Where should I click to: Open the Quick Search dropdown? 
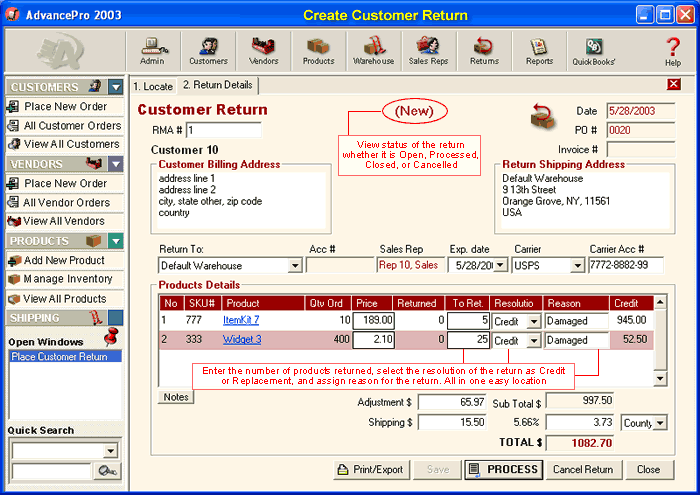coord(110,451)
